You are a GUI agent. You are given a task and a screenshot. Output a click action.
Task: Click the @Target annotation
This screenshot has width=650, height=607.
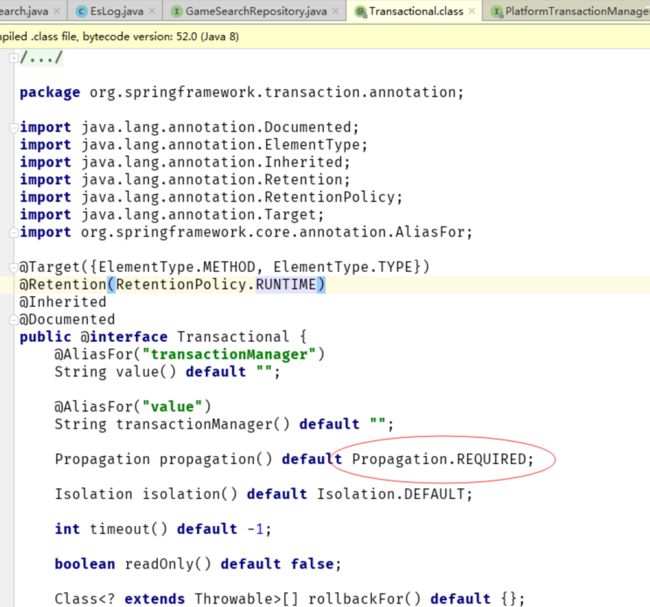[x=49, y=267]
